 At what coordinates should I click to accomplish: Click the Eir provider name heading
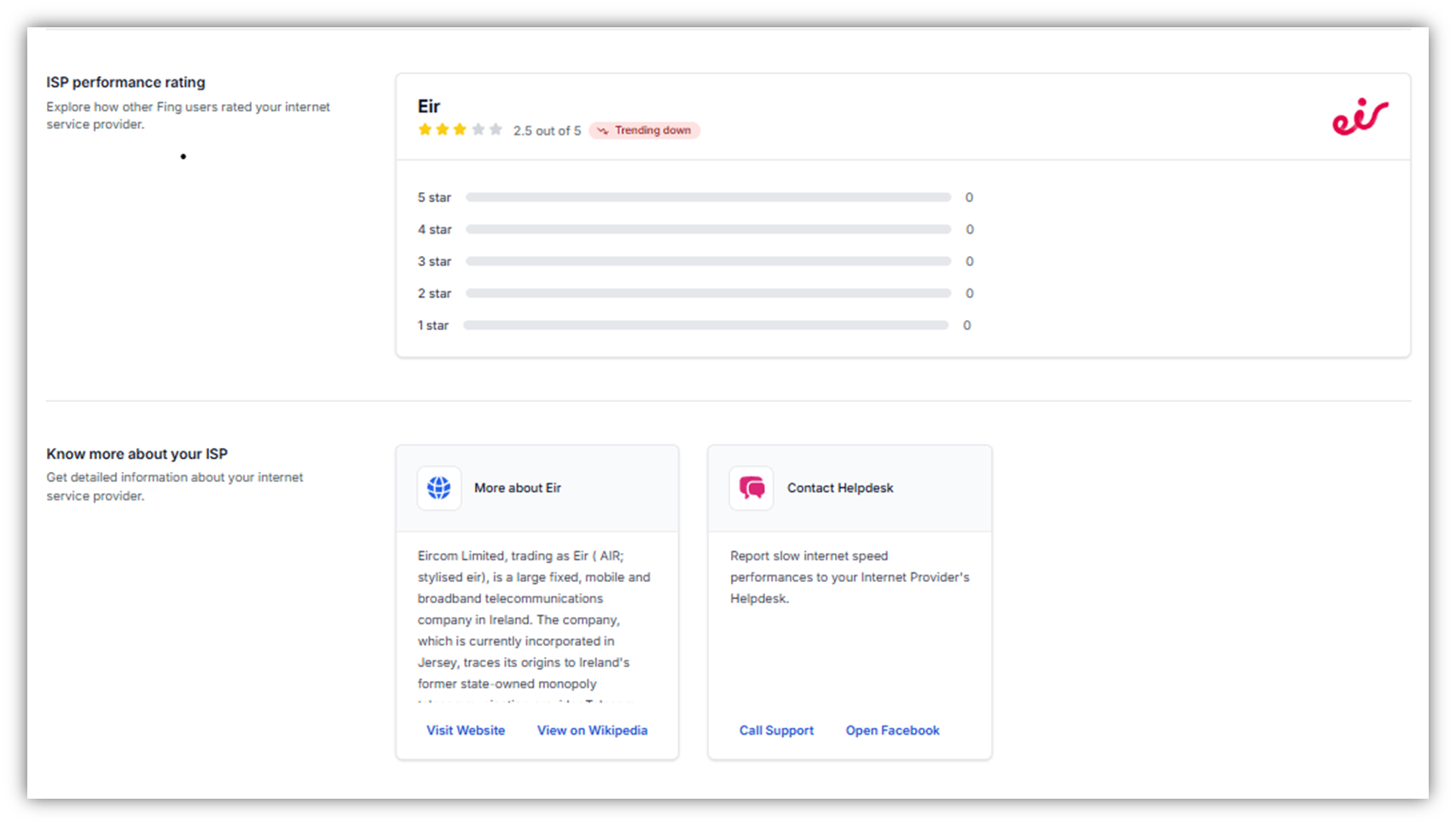[x=429, y=107]
